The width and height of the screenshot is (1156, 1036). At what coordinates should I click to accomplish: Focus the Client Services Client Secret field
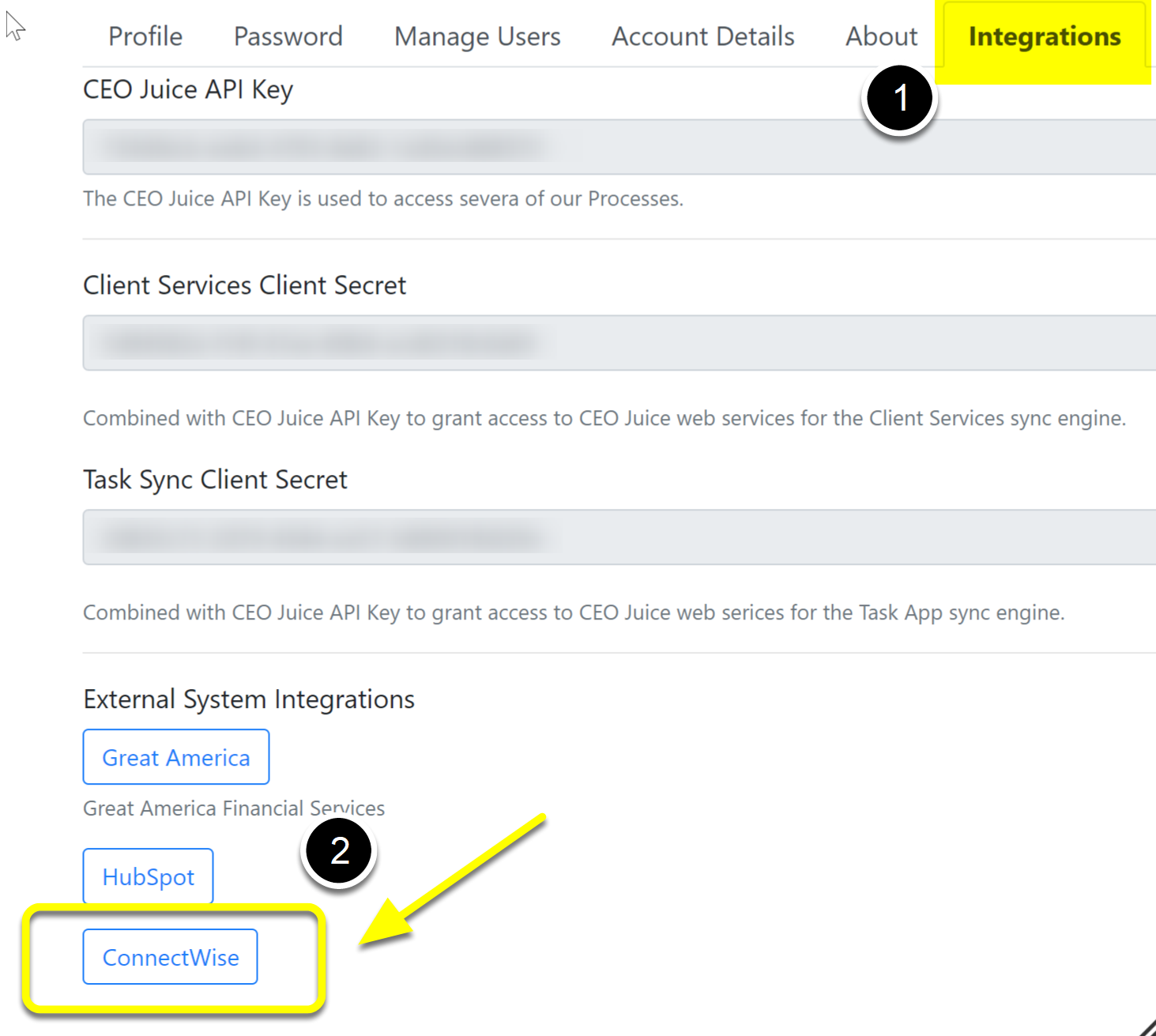[619, 343]
